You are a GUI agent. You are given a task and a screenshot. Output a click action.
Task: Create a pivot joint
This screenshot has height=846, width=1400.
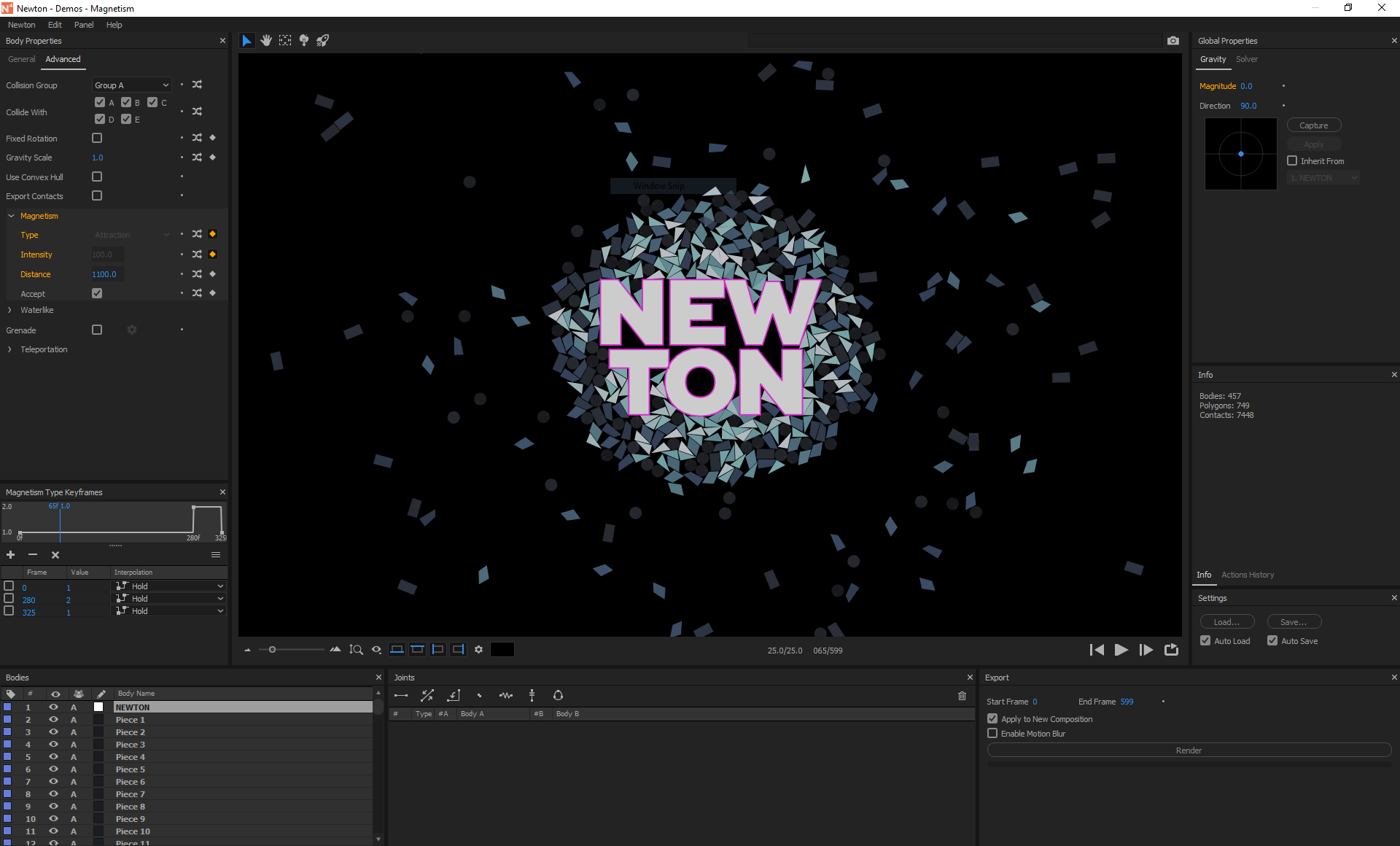pyautogui.click(x=454, y=696)
